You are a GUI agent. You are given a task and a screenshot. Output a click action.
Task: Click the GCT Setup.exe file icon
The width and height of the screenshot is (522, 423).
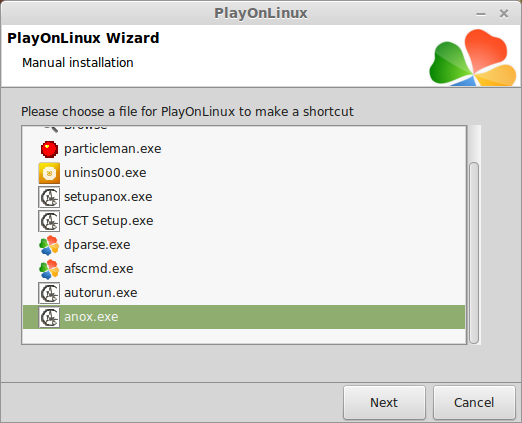49,221
